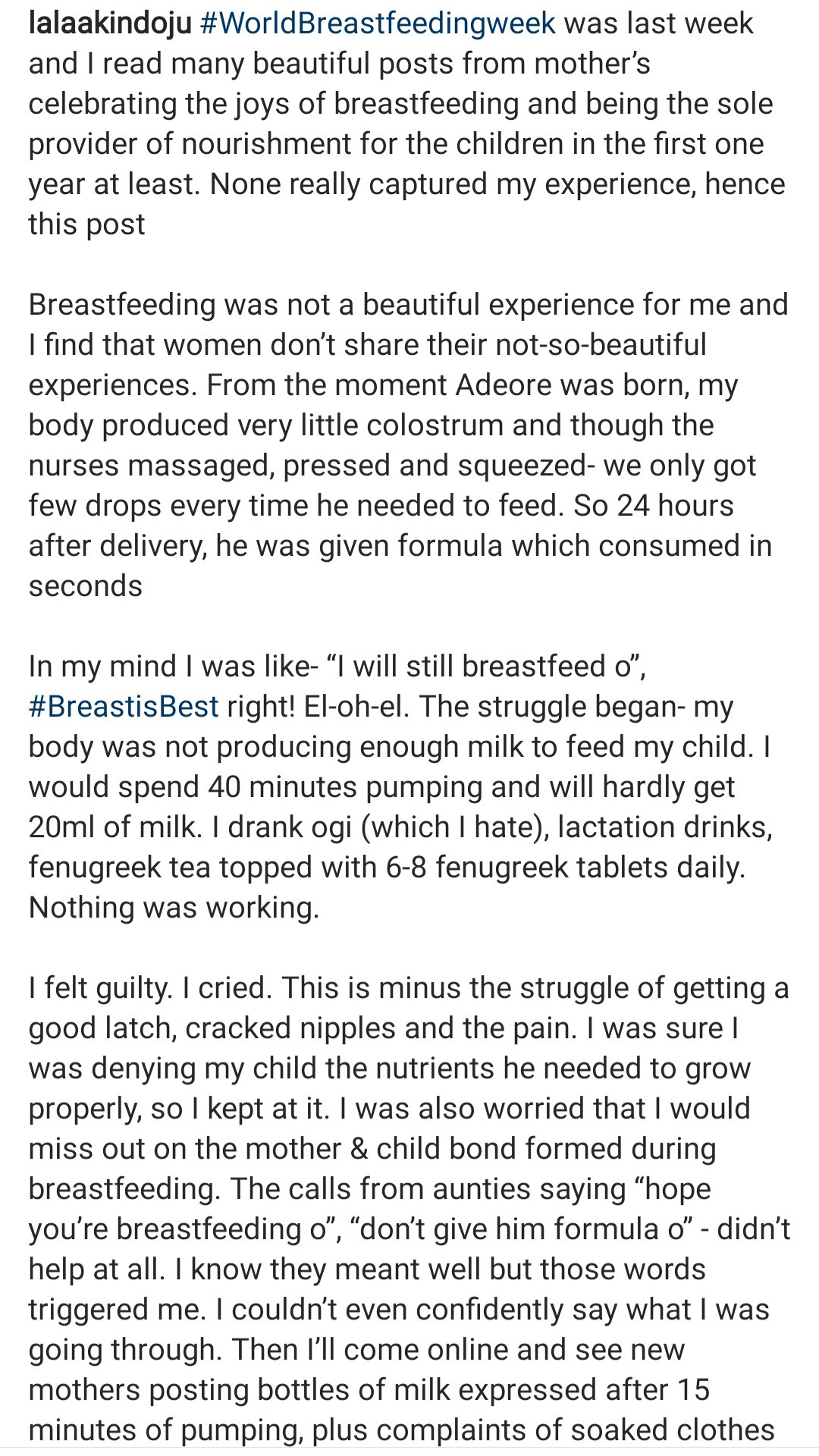Image resolution: width=819 pixels, height=1456 pixels.
Task: Tap the text "20ml of milk."
Action: click(115, 827)
